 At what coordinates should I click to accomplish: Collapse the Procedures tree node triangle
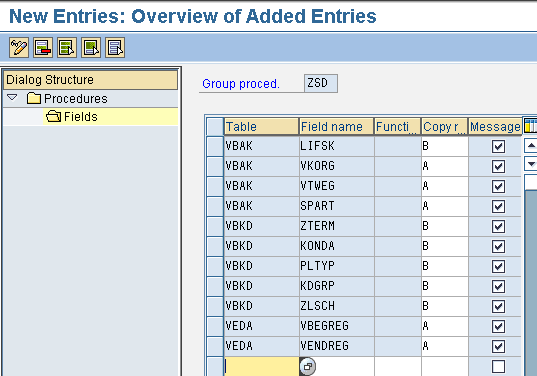click(x=12, y=98)
